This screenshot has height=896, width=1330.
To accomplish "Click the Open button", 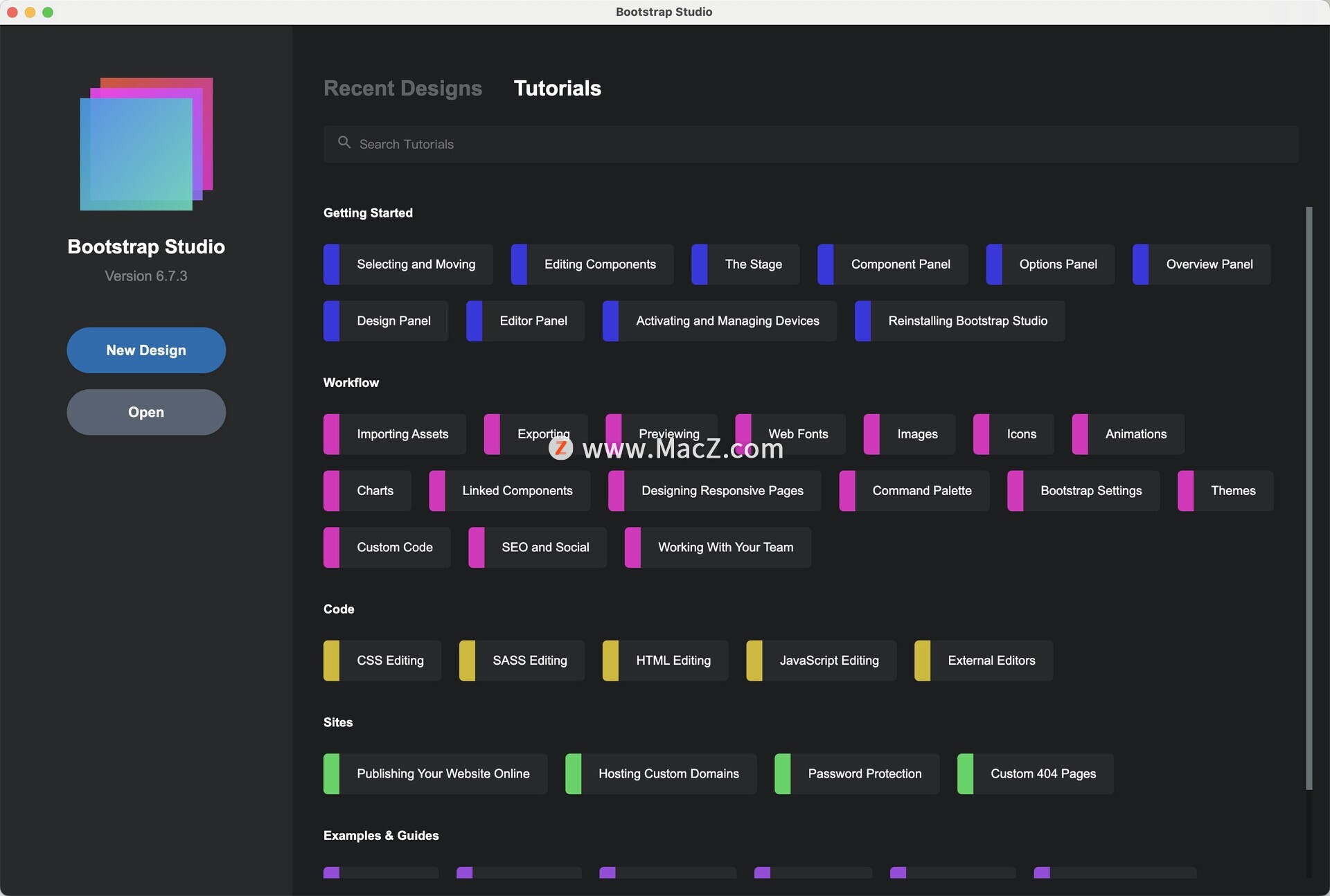I will tap(146, 412).
